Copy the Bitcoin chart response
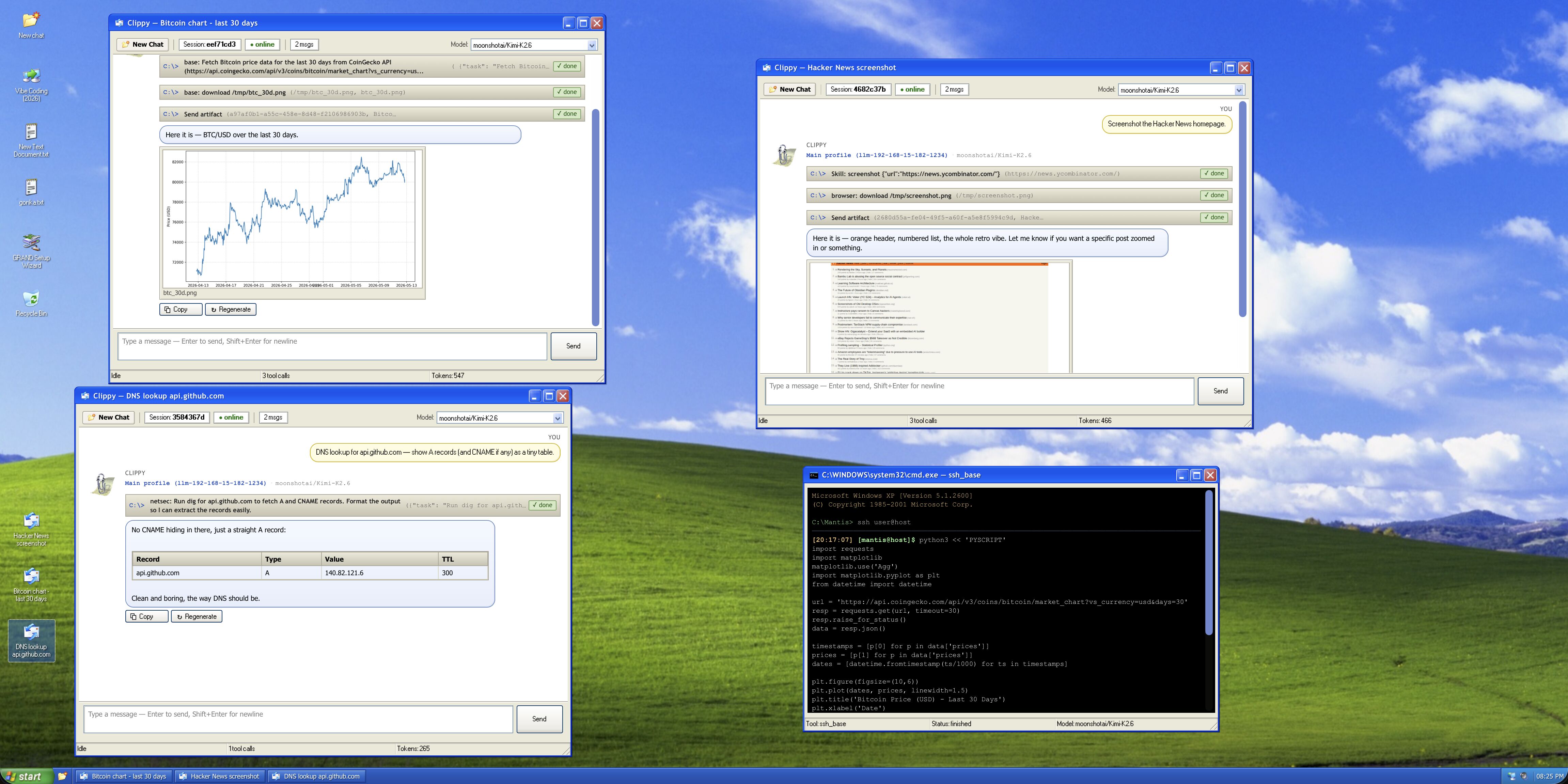This screenshot has width=1568, height=784. pos(180,309)
